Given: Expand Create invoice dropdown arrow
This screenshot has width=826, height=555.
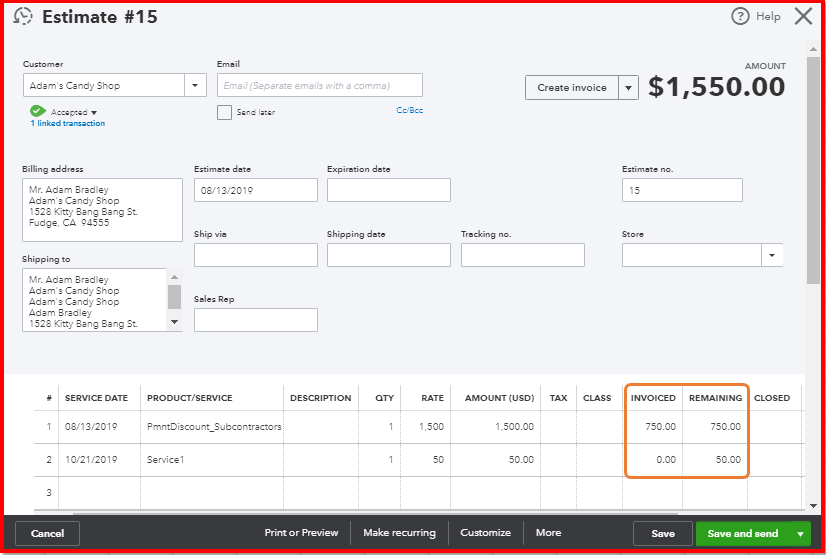Looking at the screenshot, I should click(x=628, y=88).
